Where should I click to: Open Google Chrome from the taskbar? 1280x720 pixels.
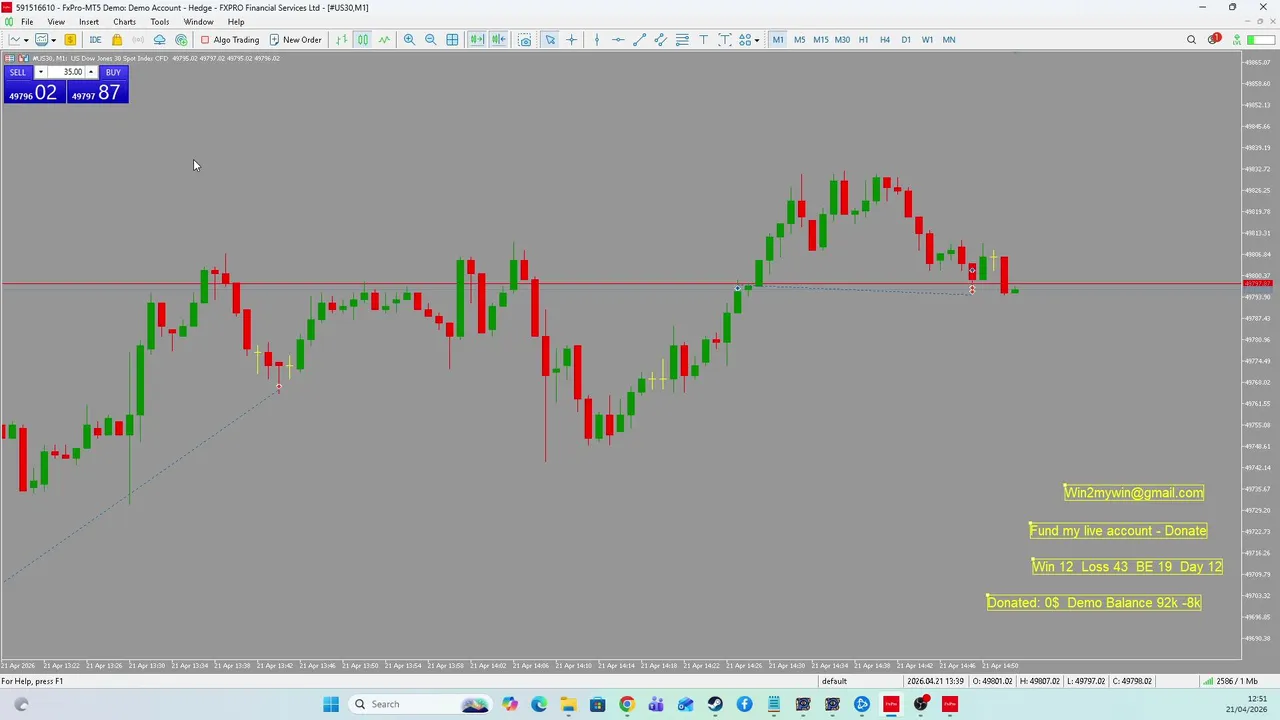click(626, 704)
